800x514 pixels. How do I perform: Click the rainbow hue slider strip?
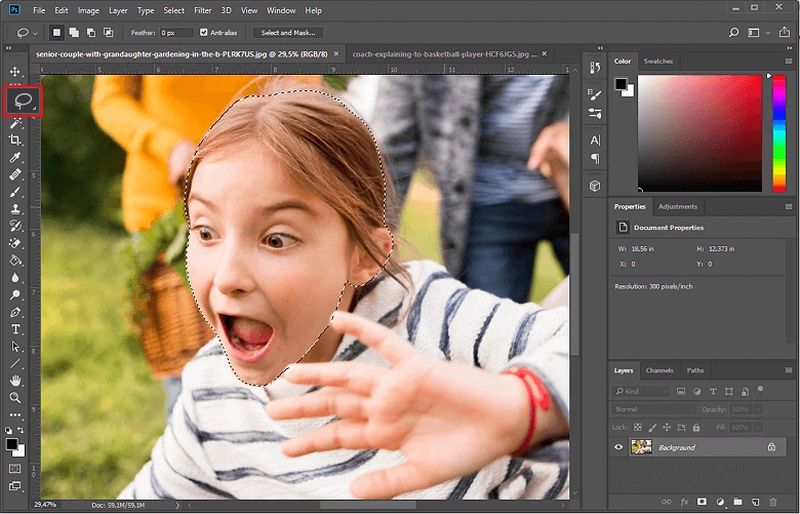click(x=779, y=131)
